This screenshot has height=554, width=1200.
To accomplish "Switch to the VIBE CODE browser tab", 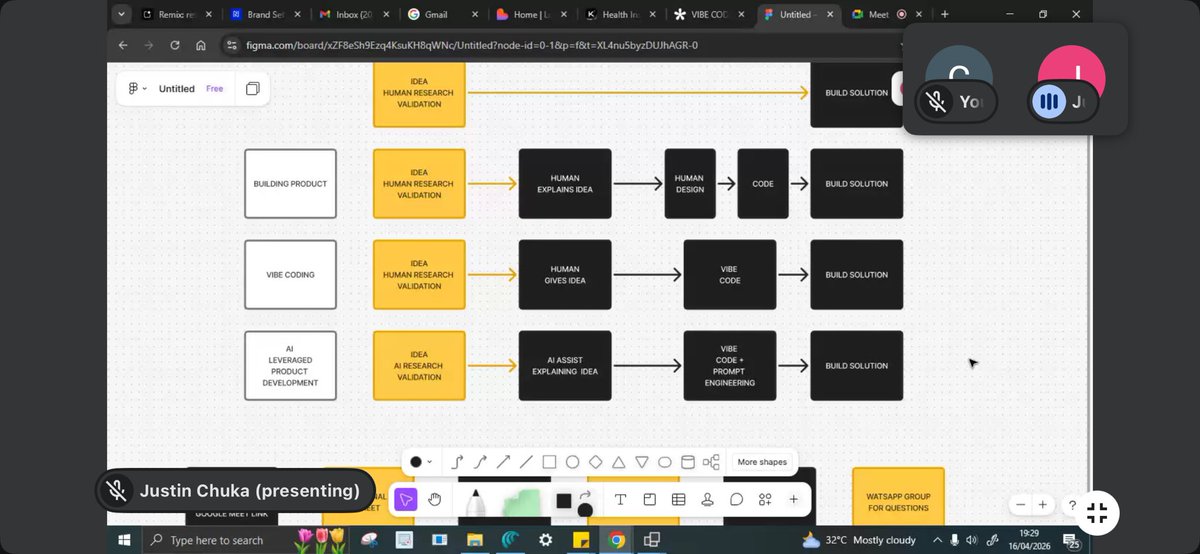I will click(x=707, y=15).
